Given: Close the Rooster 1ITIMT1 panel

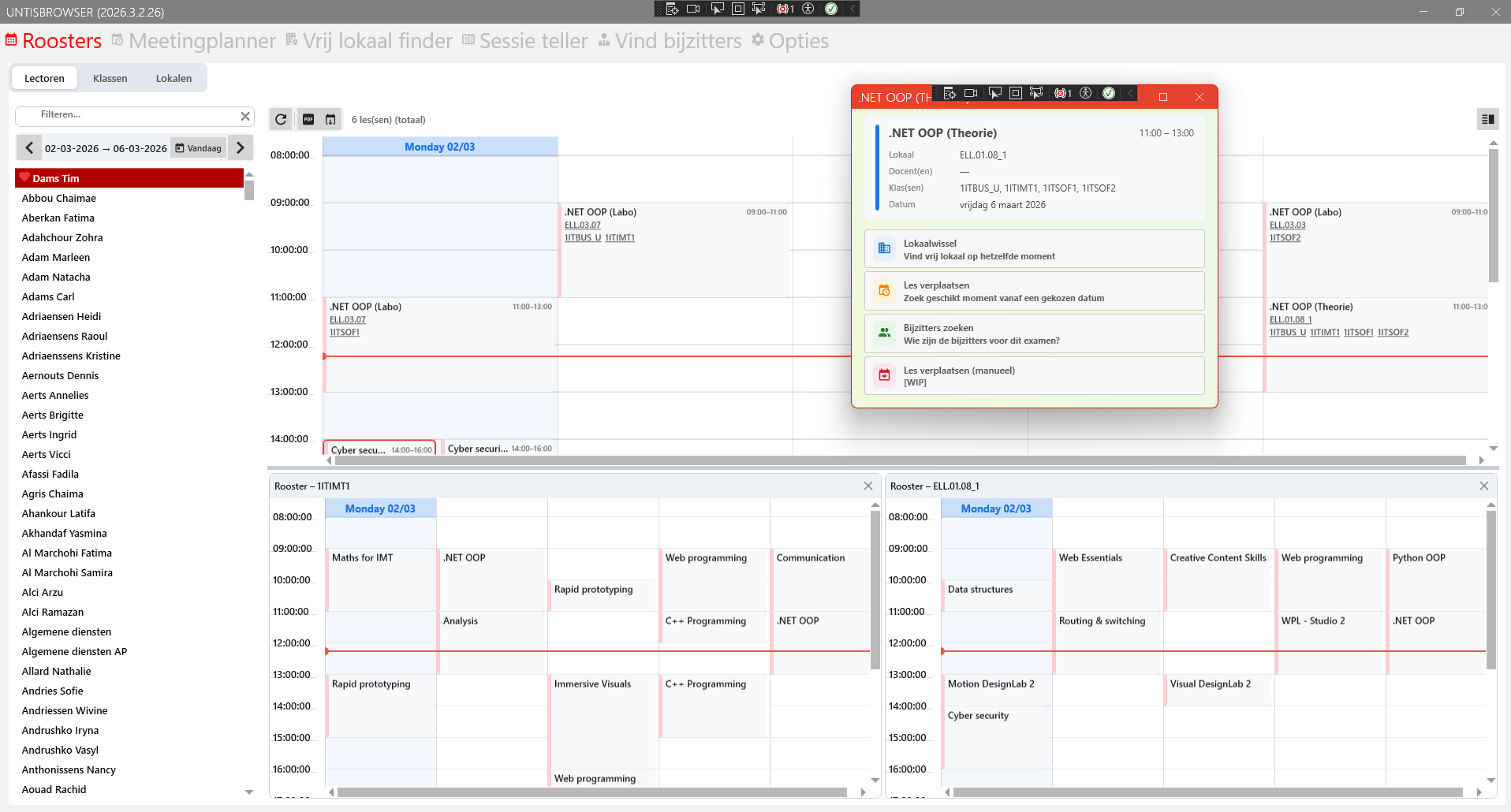Looking at the screenshot, I should click(868, 486).
